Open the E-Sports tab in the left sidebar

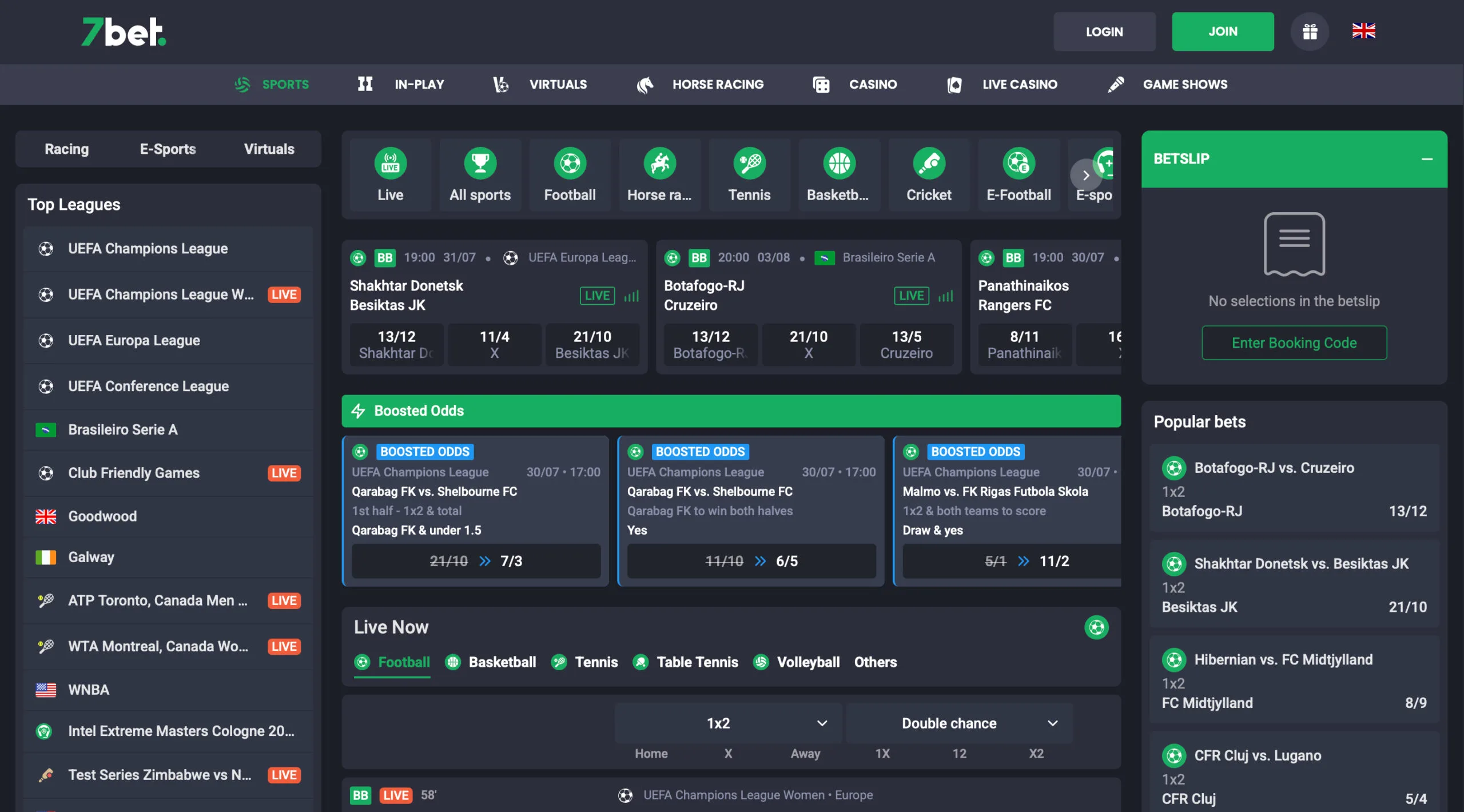pos(168,149)
